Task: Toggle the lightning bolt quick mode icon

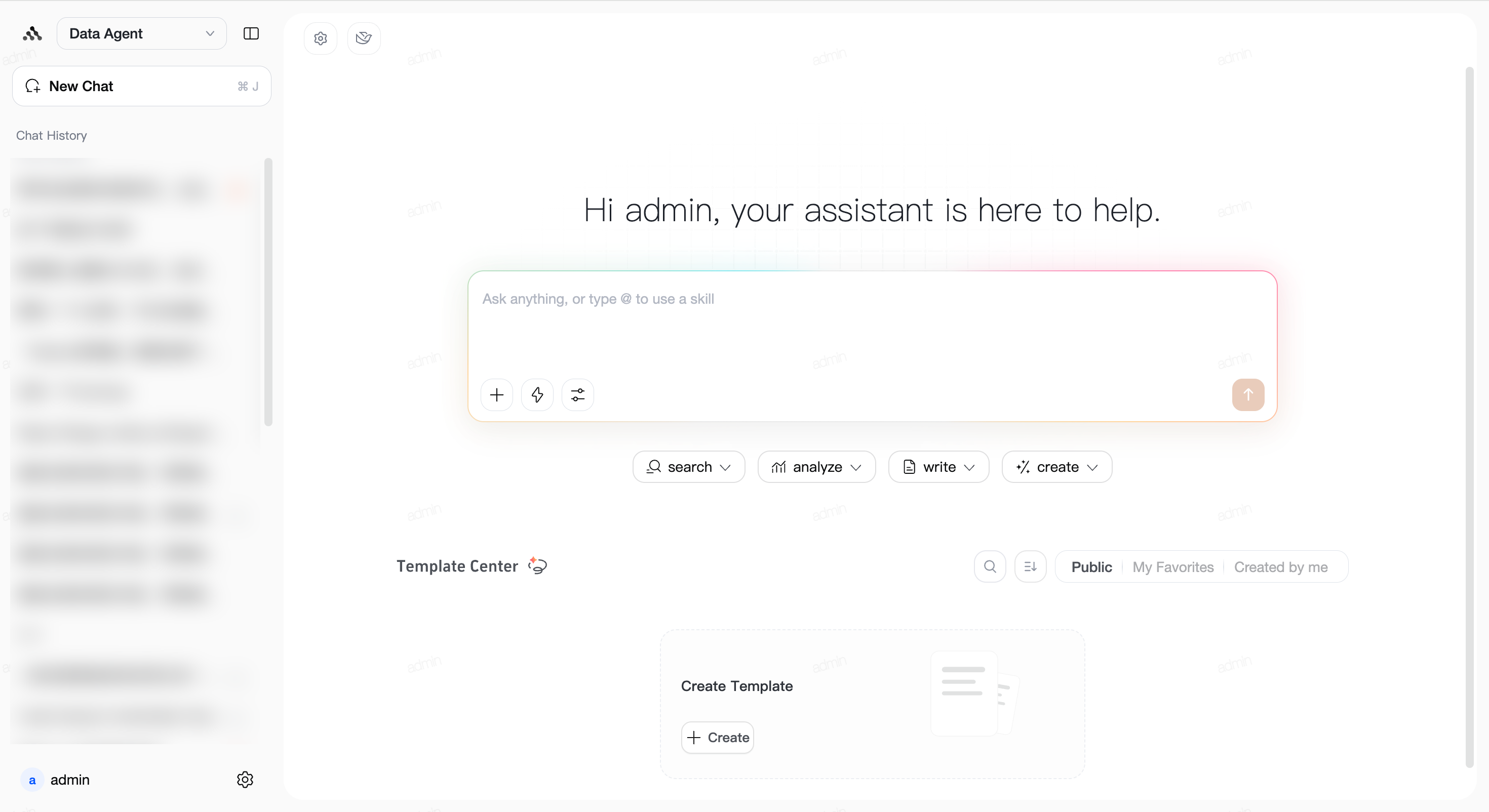Action: click(537, 395)
